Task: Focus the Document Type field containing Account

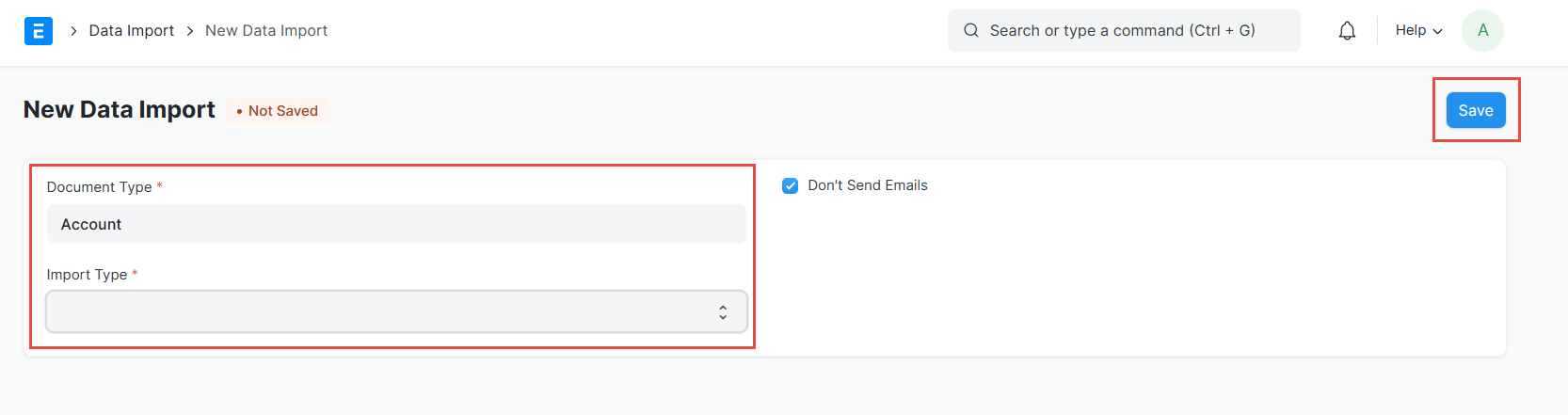Action: click(x=396, y=224)
